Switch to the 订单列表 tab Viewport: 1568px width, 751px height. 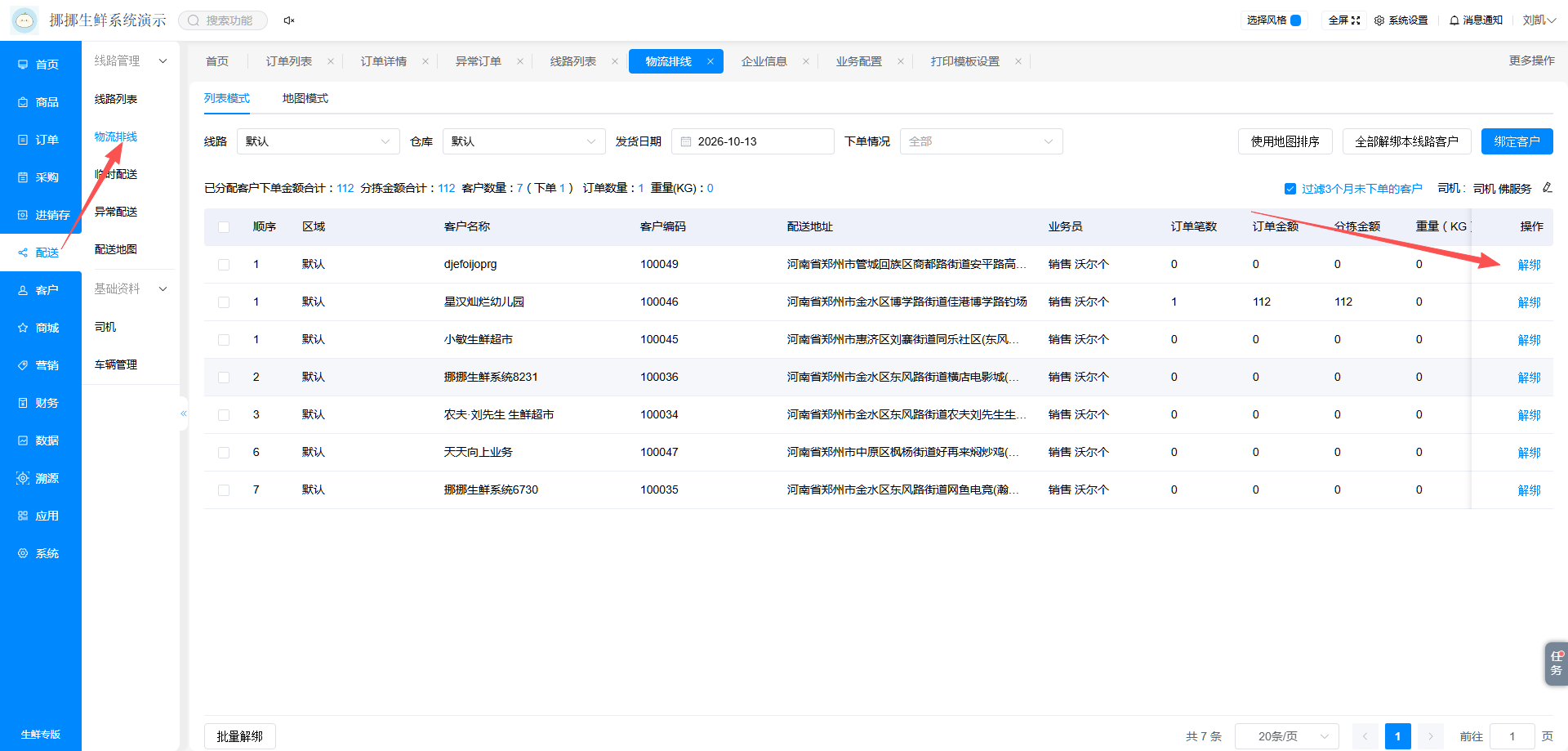point(289,61)
